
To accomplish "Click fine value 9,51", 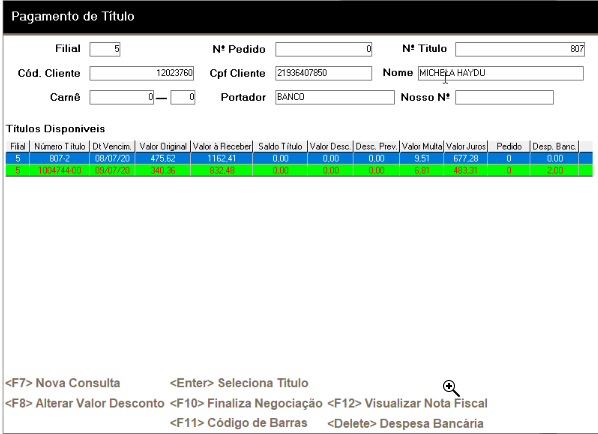I will click(422, 158).
